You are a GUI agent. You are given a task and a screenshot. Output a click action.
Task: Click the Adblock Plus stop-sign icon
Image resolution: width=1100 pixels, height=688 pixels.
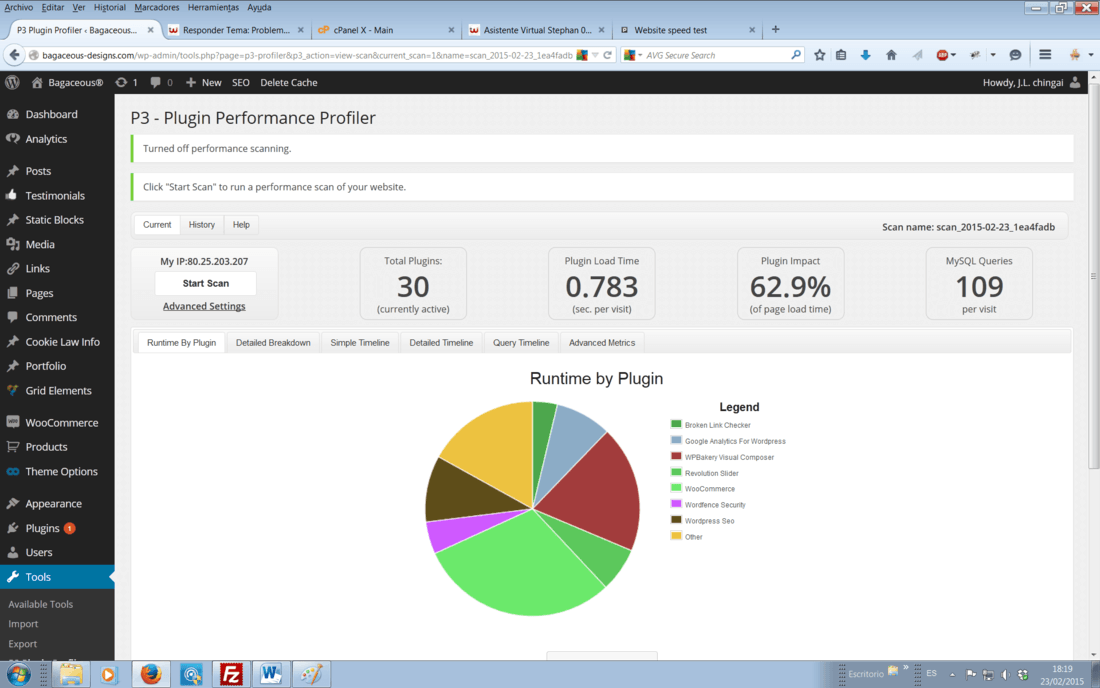(x=942, y=55)
